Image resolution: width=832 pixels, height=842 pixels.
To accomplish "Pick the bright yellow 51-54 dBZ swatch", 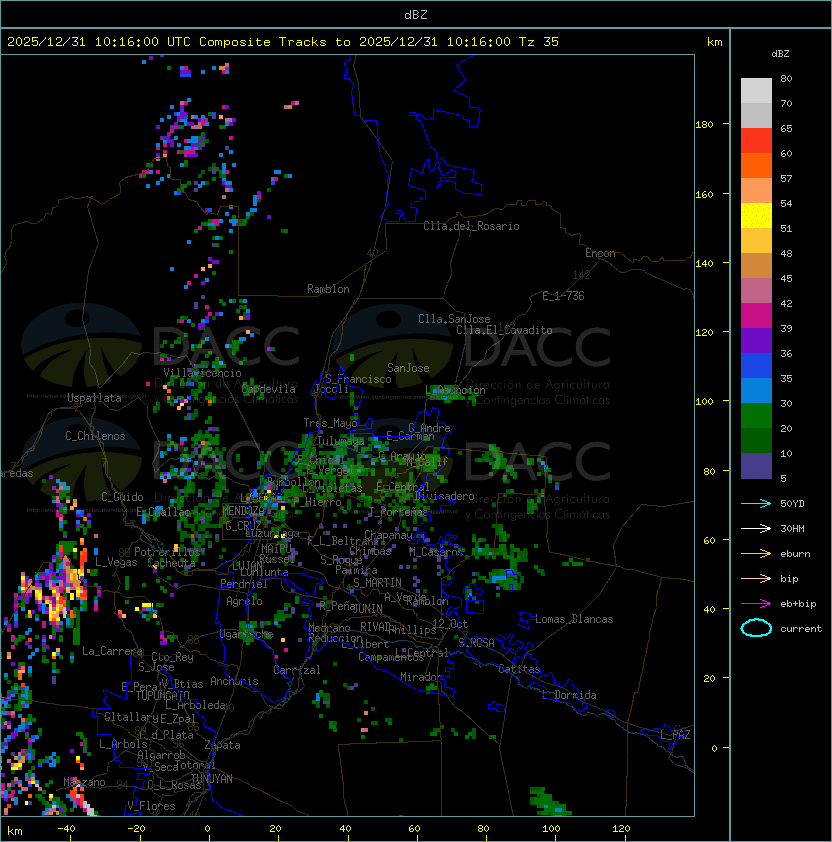I will coord(756,216).
